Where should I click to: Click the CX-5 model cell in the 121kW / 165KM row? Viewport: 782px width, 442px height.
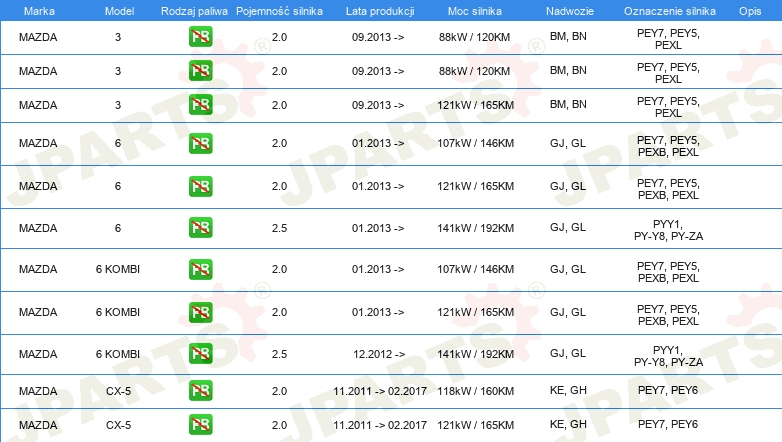(118, 425)
